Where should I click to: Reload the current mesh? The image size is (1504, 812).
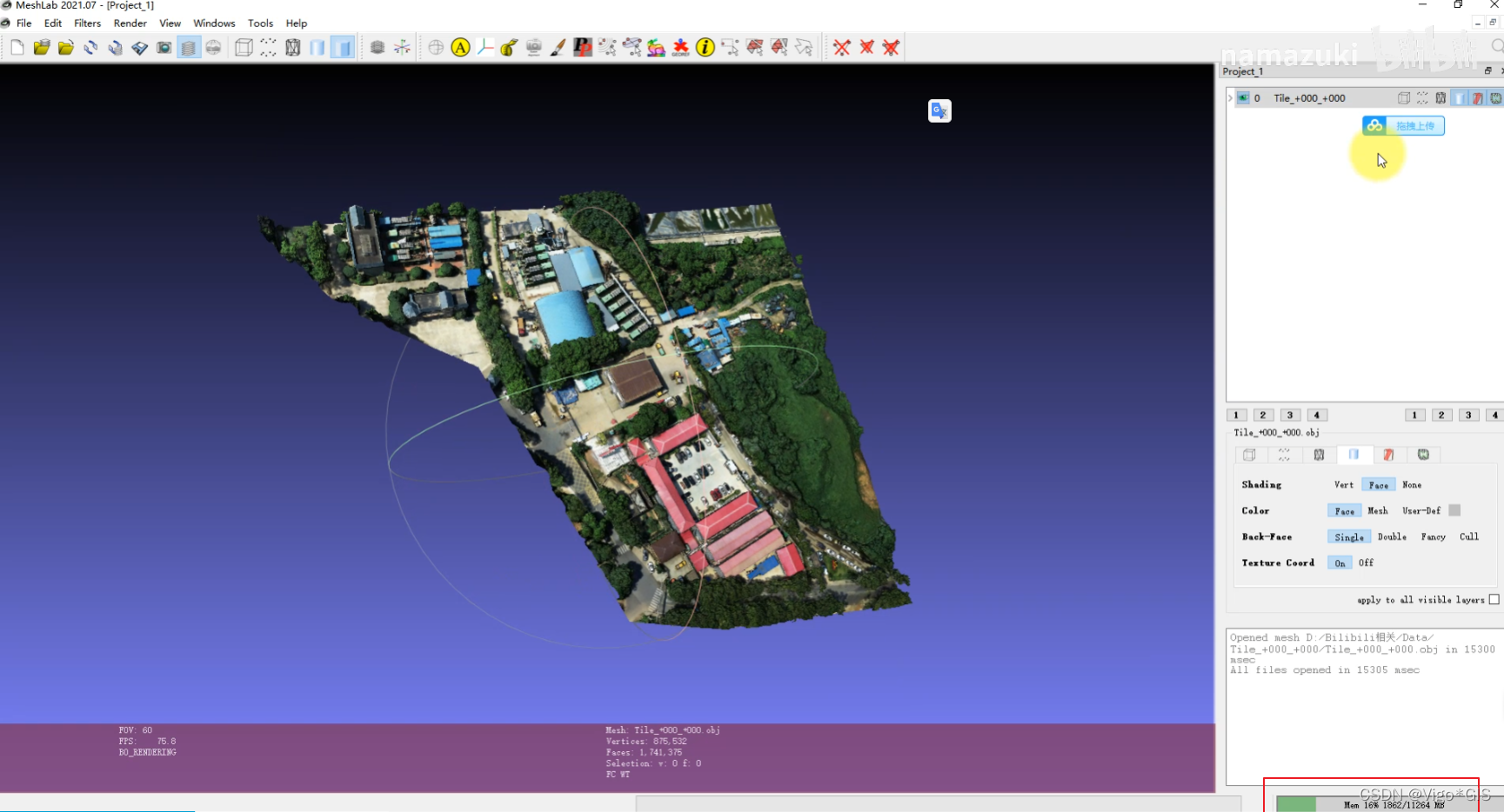[90, 48]
